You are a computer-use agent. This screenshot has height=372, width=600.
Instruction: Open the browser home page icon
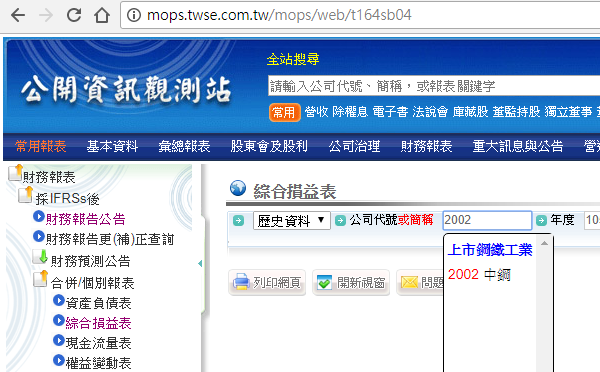click(102, 15)
